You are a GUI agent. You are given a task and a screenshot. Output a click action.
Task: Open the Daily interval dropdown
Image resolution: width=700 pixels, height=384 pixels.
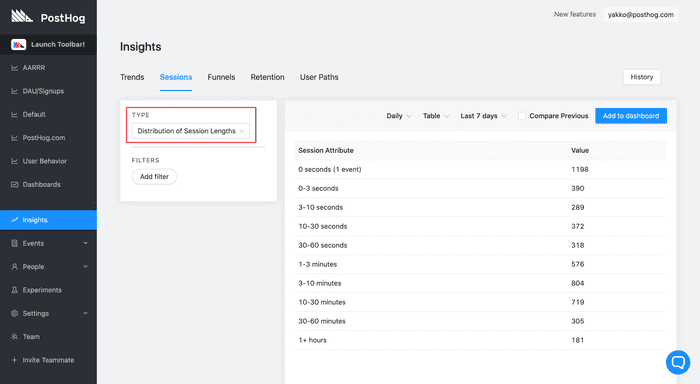click(399, 116)
